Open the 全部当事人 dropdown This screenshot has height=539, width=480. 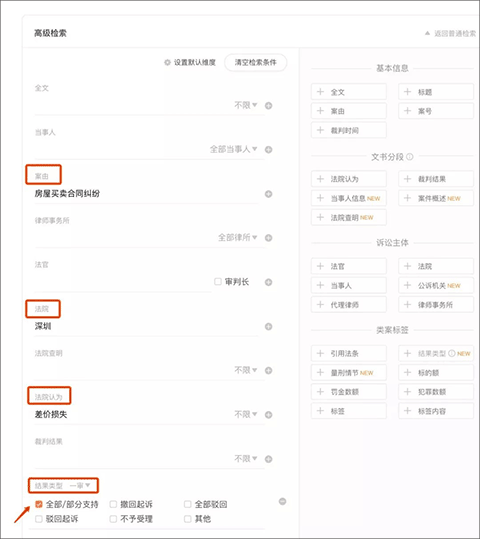(233, 149)
